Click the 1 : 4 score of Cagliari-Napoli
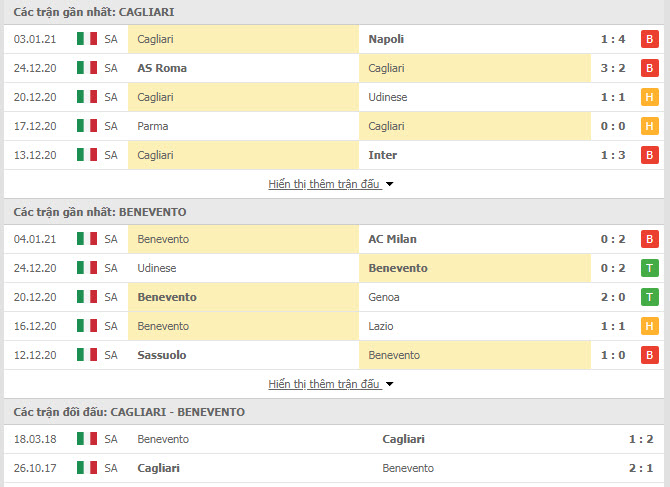This screenshot has height=487, width=670. click(x=613, y=39)
